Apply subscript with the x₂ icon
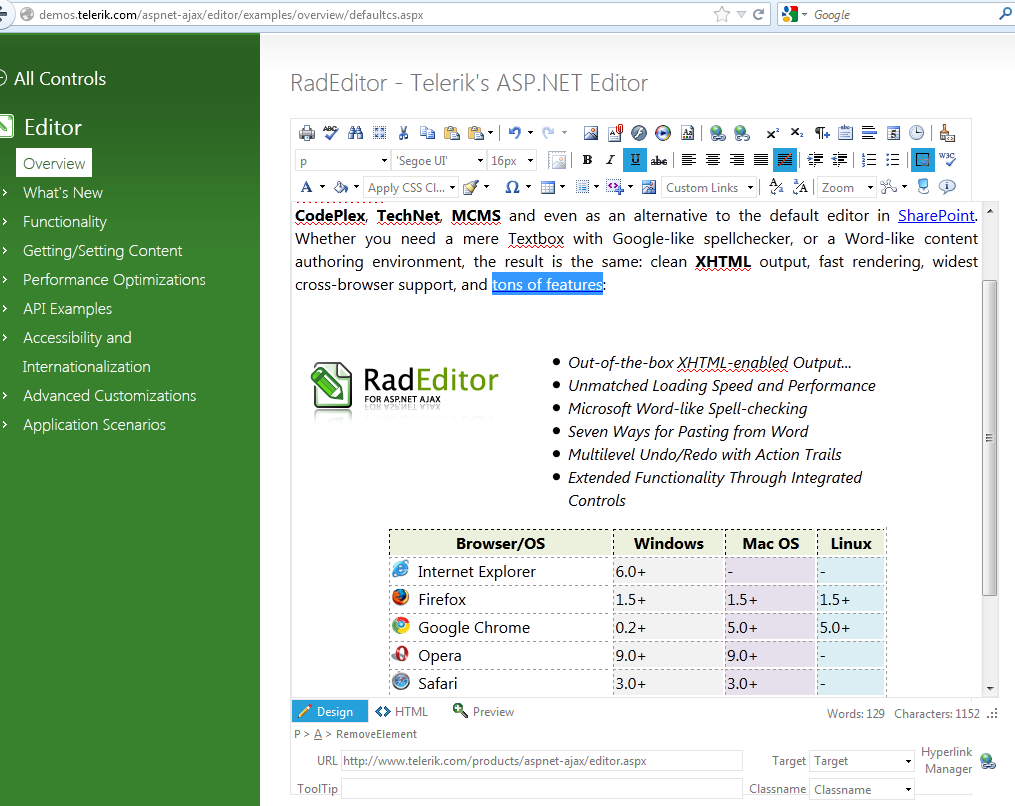This screenshot has height=806, width=1015. point(797,133)
